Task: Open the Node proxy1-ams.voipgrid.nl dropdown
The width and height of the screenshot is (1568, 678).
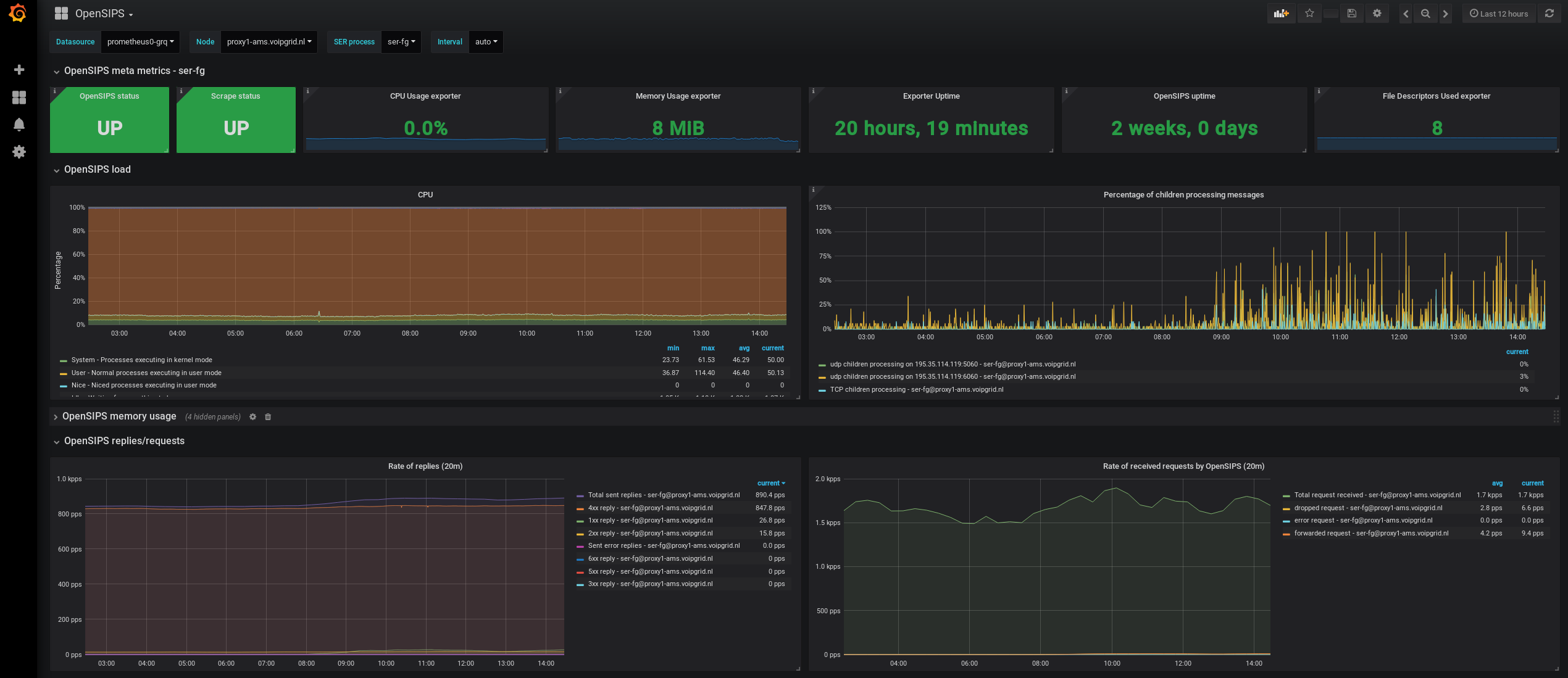Action: pyautogui.click(x=269, y=42)
